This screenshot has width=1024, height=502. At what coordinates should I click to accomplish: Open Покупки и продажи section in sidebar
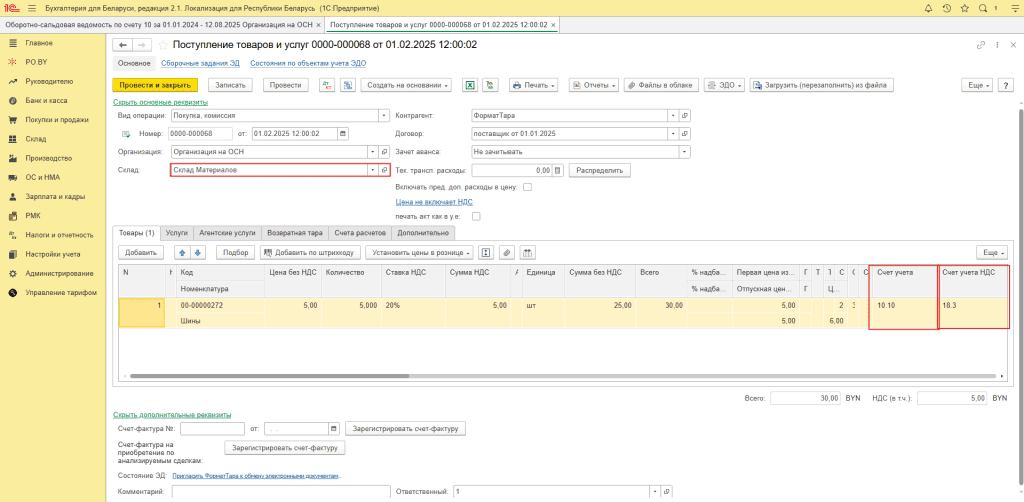pyautogui.click(x=57, y=120)
